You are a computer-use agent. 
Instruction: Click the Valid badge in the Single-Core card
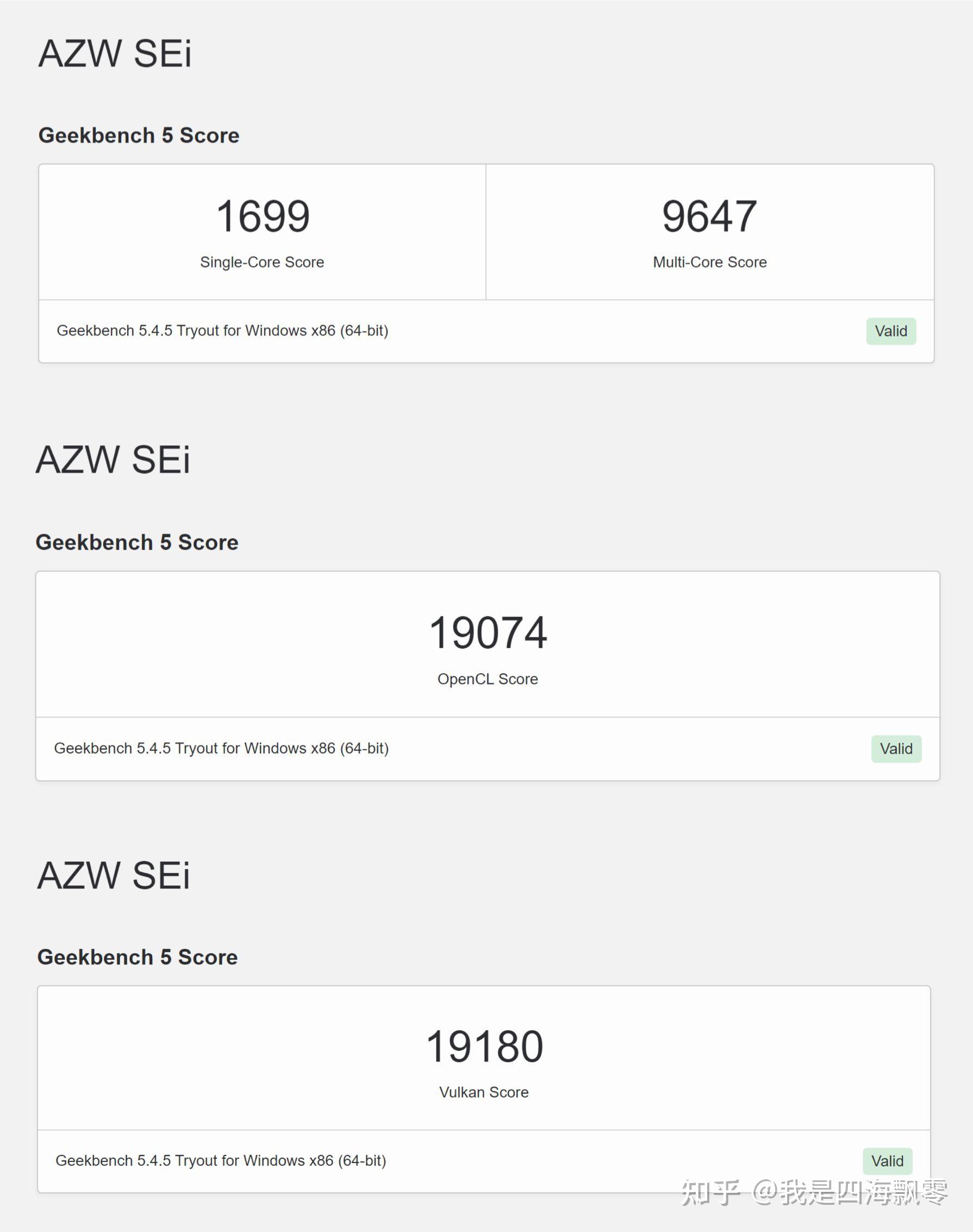[x=890, y=331]
